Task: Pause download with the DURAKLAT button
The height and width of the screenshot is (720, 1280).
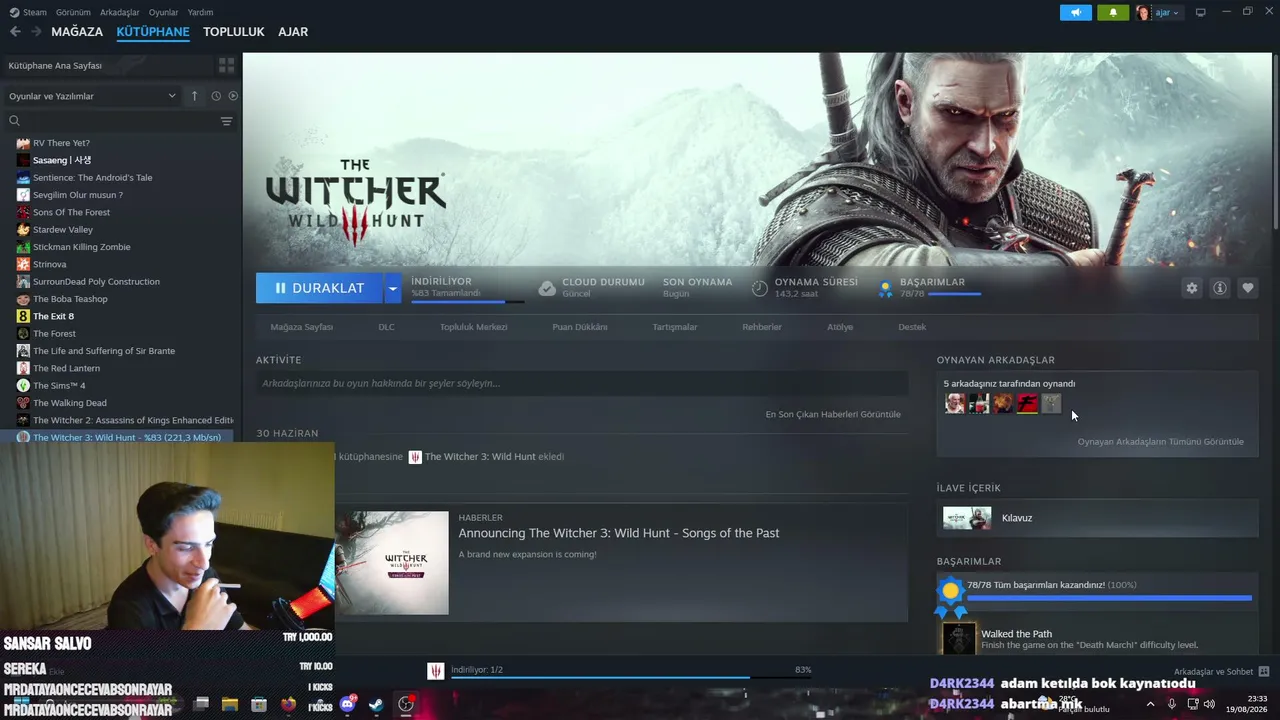Action: 319,288
